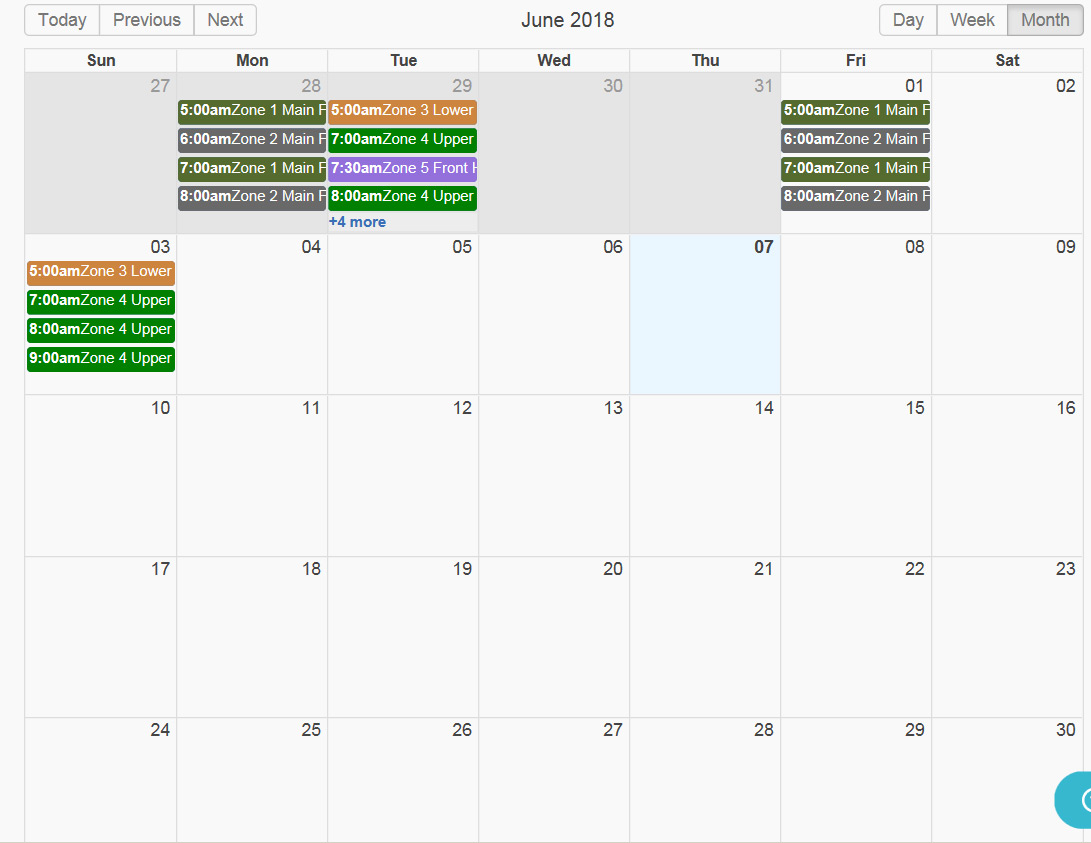
Task: Open 5:00am Zone 1 Main event on Mon 28
Action: (252, 111)
